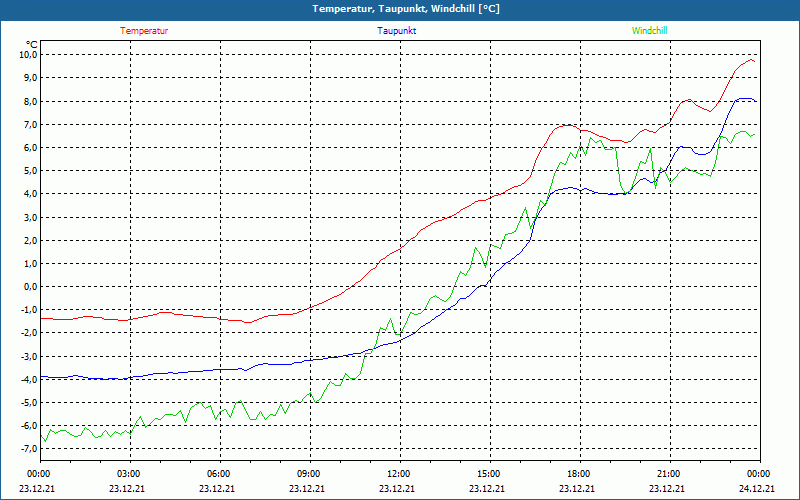Screen dimensions: 800x500
Task: Click the 15:00 time axis label
Action: pos(488,474)
